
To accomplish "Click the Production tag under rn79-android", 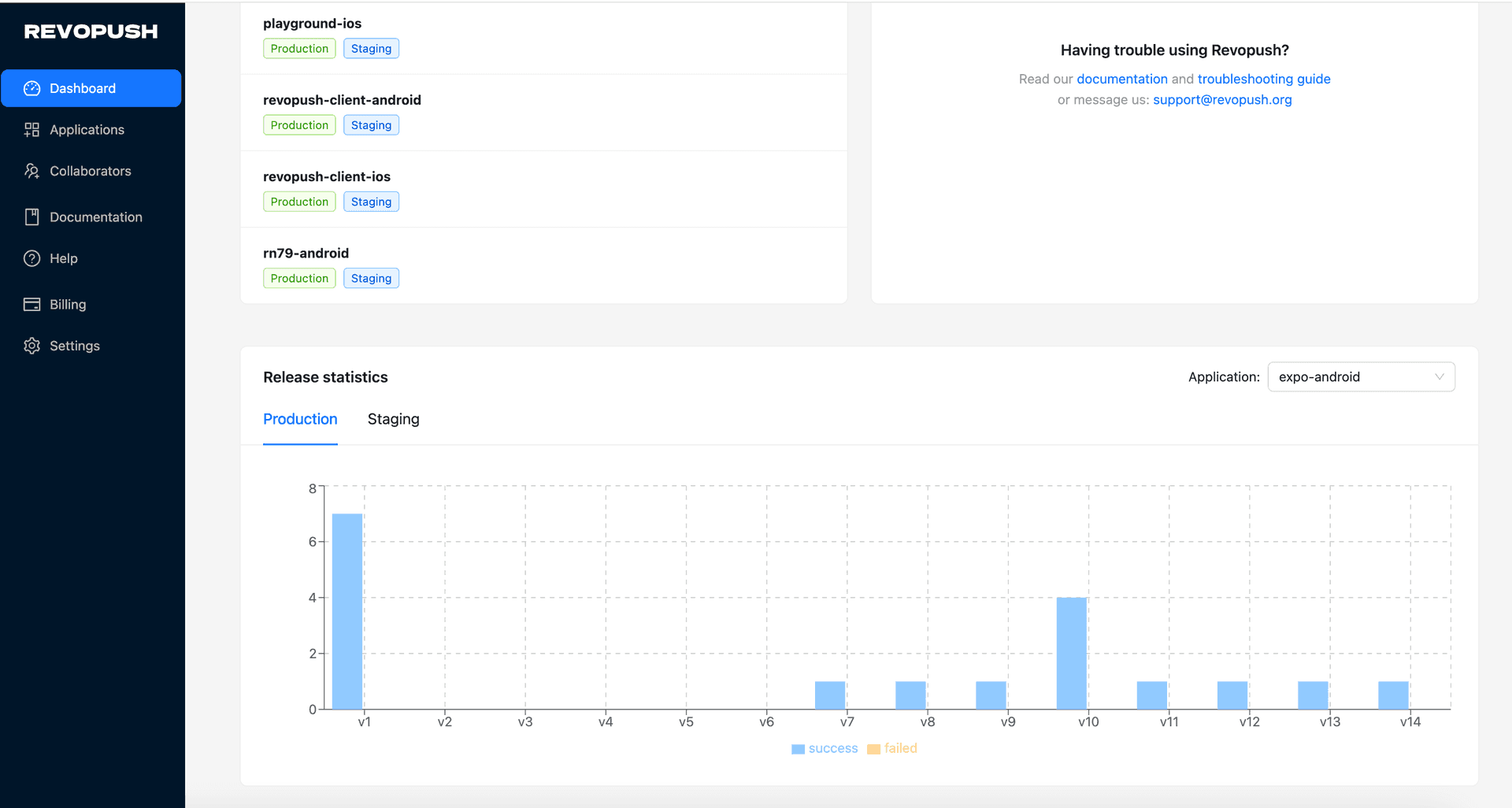I will coord(299,279).
